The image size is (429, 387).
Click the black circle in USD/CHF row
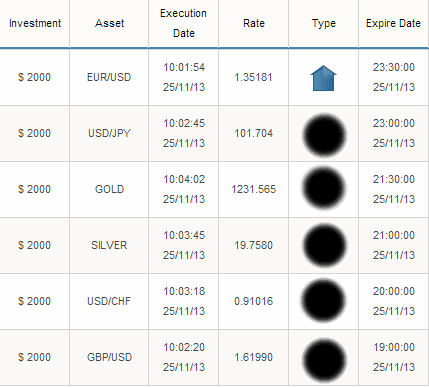click(x=323, y=301)
